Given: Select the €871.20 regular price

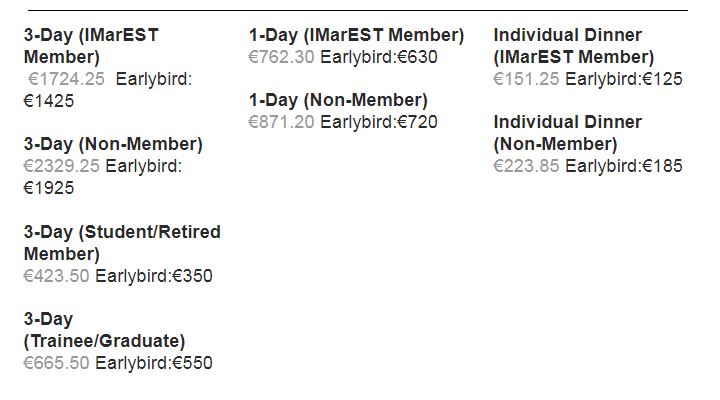Looking at the screenshot, I should (281, 122).
